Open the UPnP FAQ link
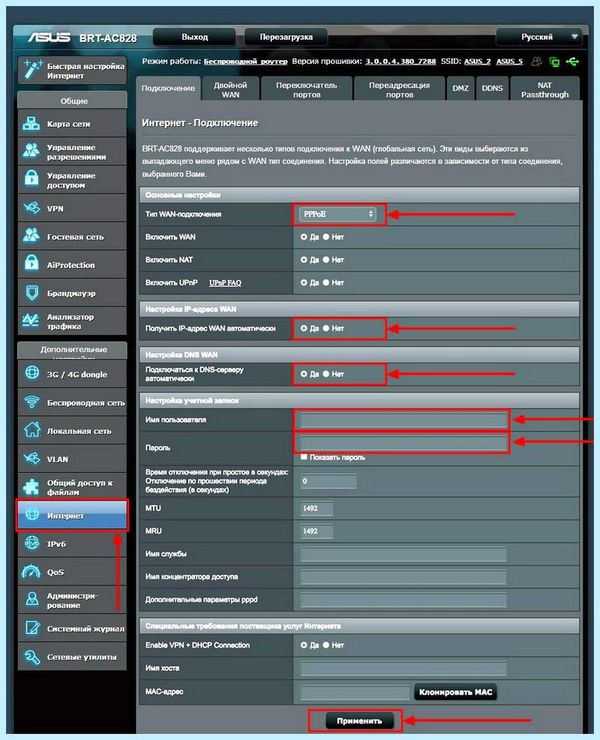This screenshot has width=600, height=740. pyautogui.click(x=225, y=283)
